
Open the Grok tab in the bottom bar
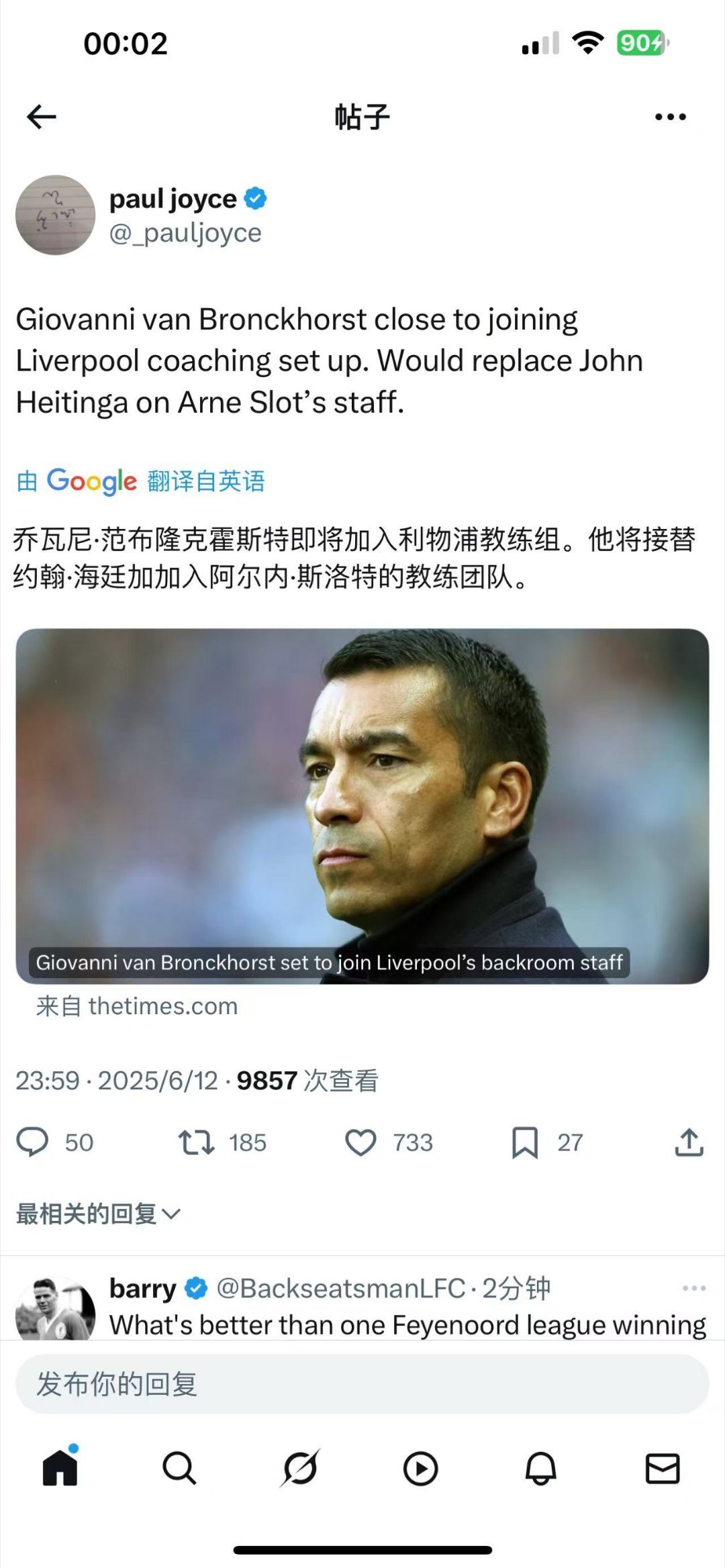pos(299,1468)
